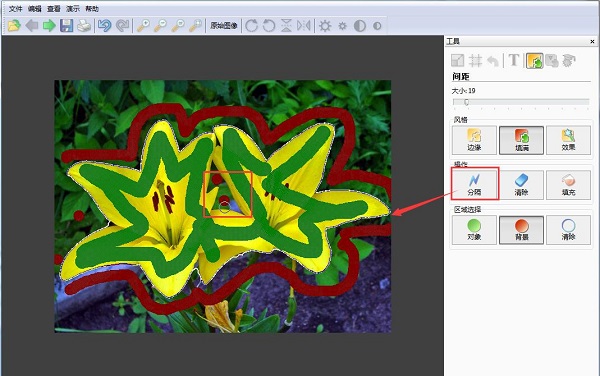Flip image vertically

(x=286, y=26)
